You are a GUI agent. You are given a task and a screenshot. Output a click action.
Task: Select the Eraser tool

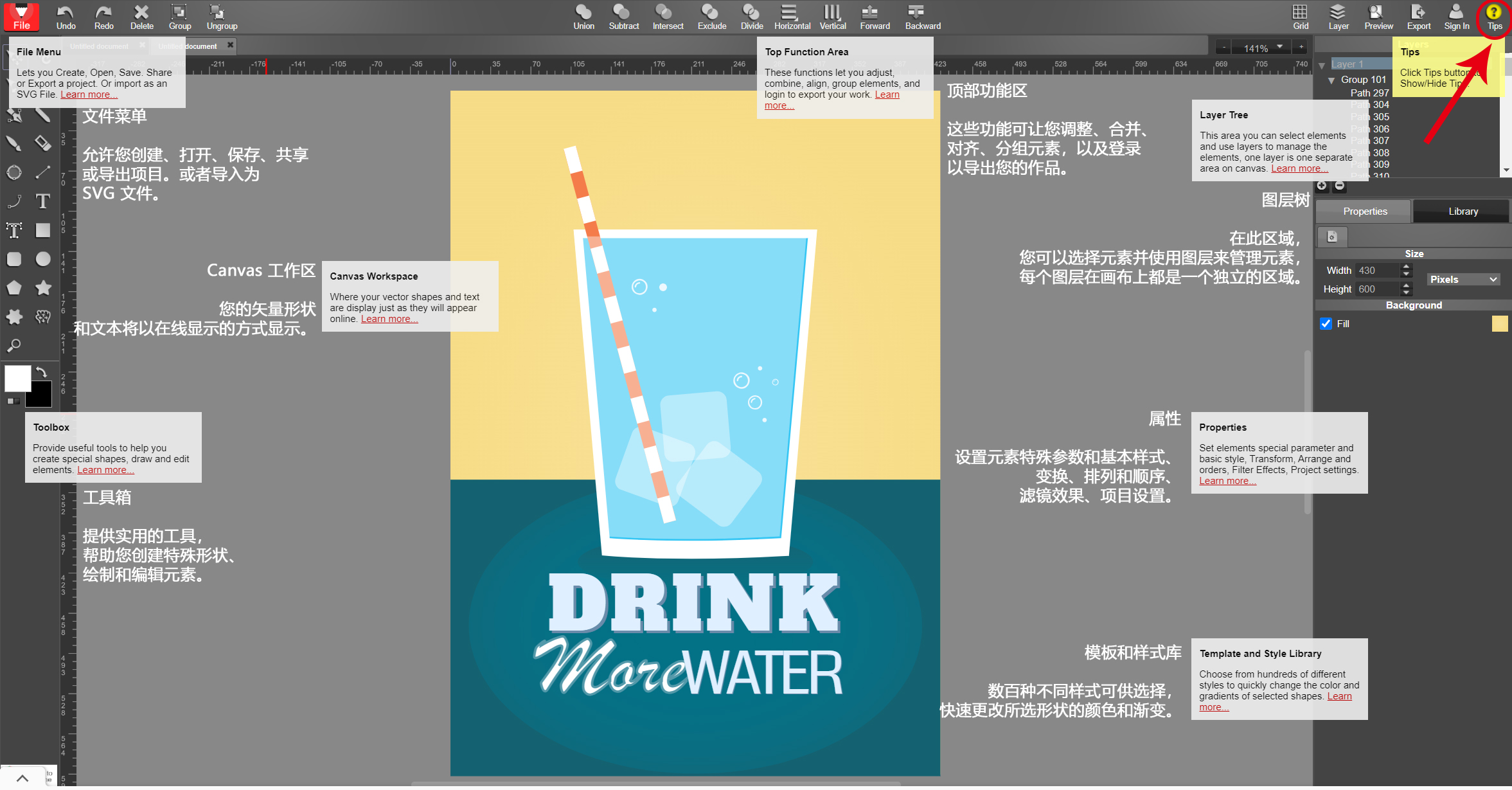click(x=43, y=143)
